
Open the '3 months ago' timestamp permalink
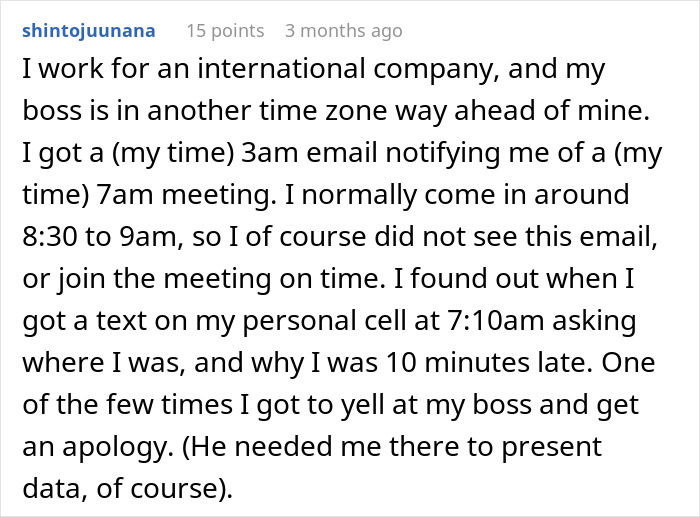(343, 30)
